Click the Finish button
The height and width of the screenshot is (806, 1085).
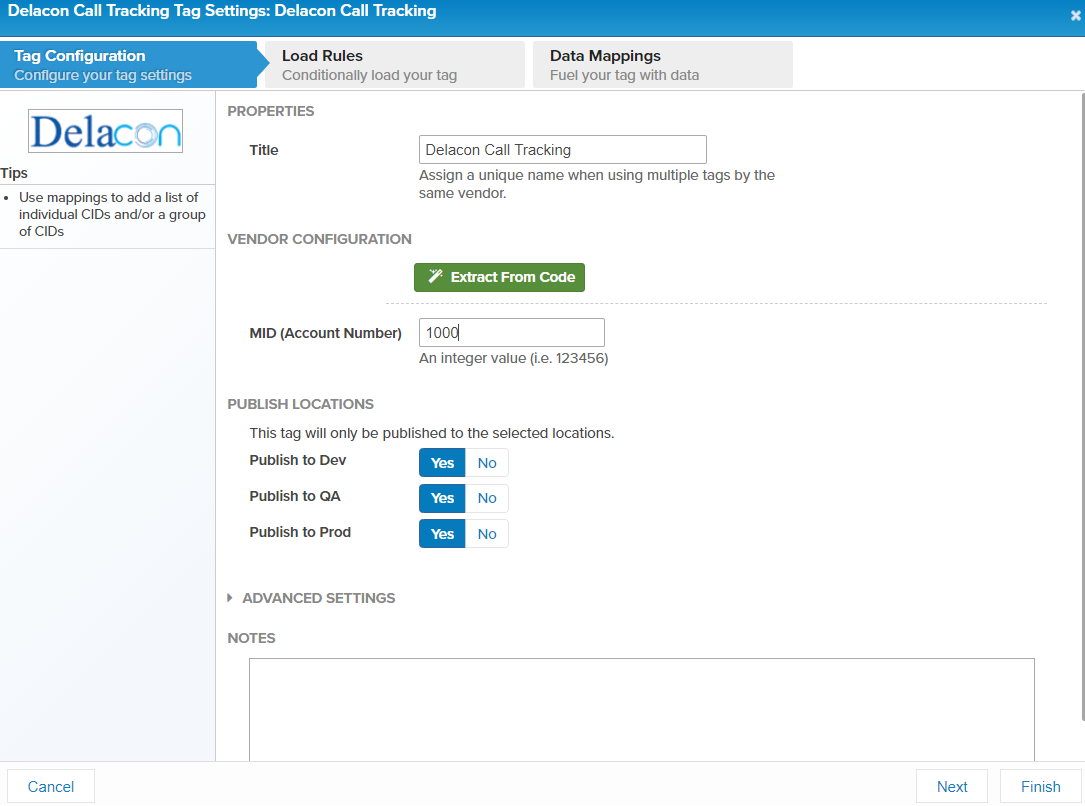(1041, 787)
